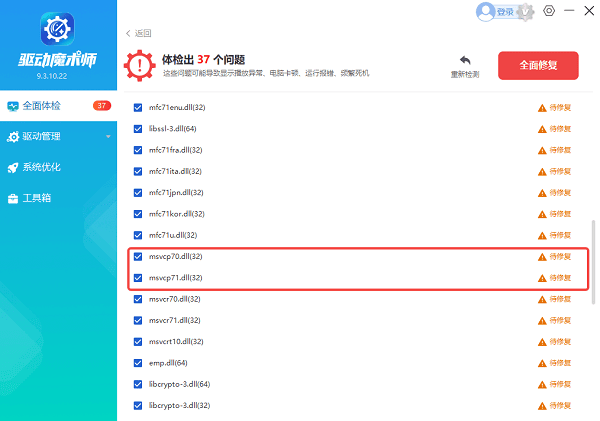This screenshot has height=421, width=600.
Task: Click the 登录 login link
Action: pos(505,12)
